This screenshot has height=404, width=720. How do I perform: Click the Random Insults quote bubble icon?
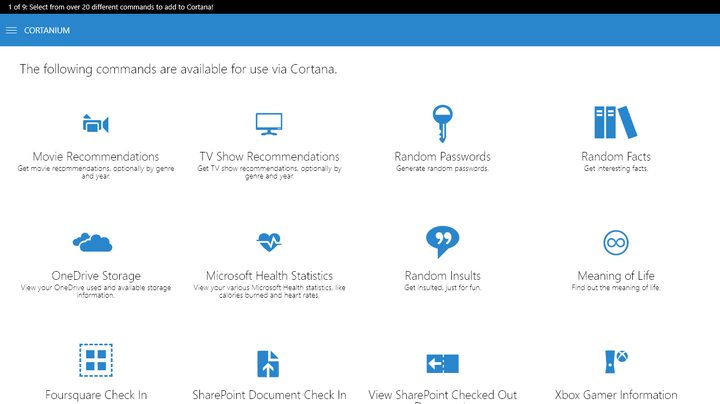pyautogui.click(x=442, y=241)
